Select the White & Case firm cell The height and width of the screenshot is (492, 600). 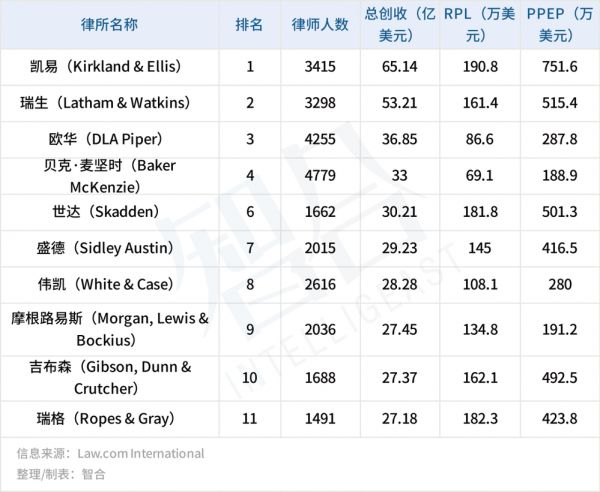pos(110,283)
